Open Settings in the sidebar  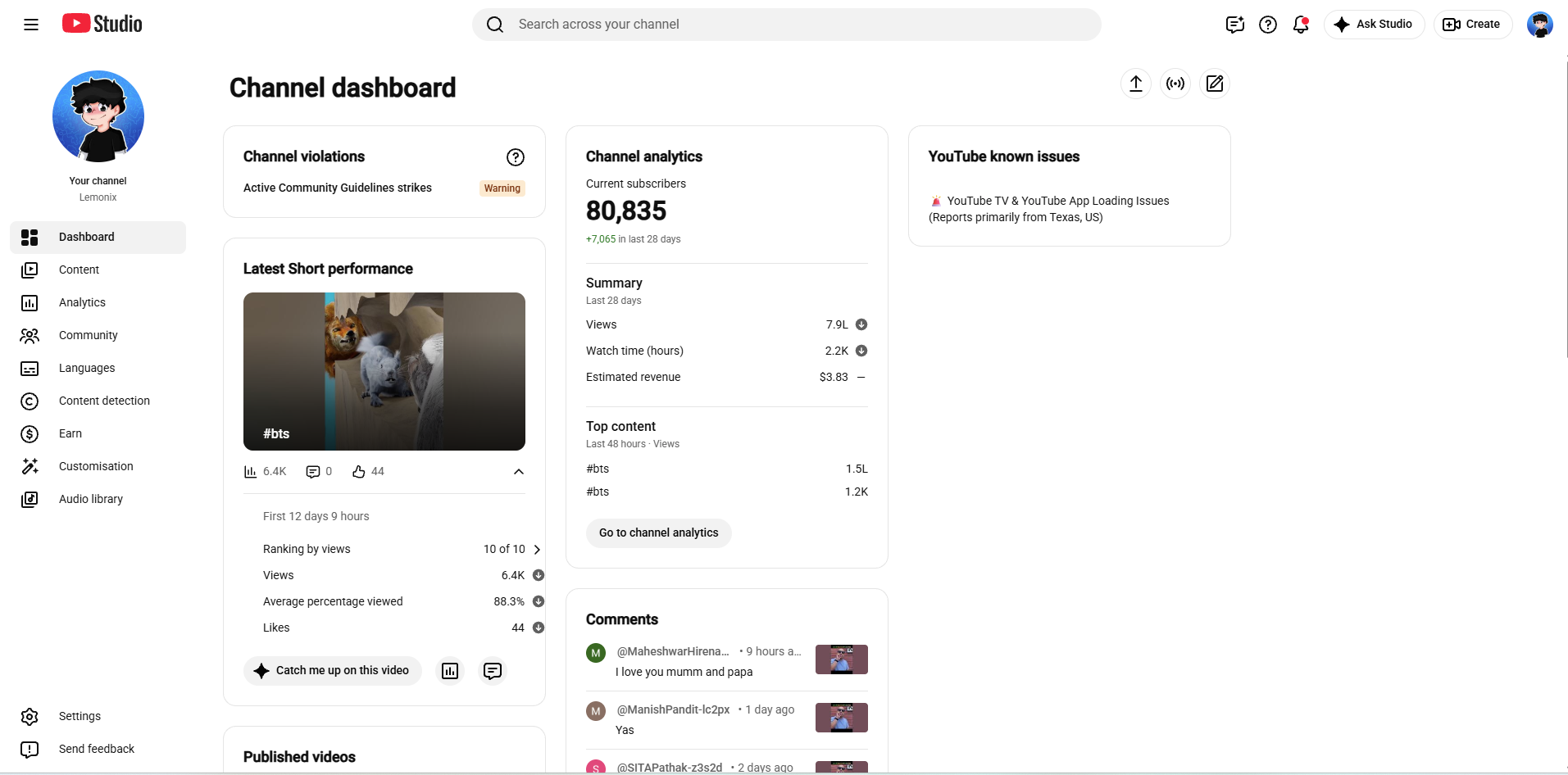point(98,716)
